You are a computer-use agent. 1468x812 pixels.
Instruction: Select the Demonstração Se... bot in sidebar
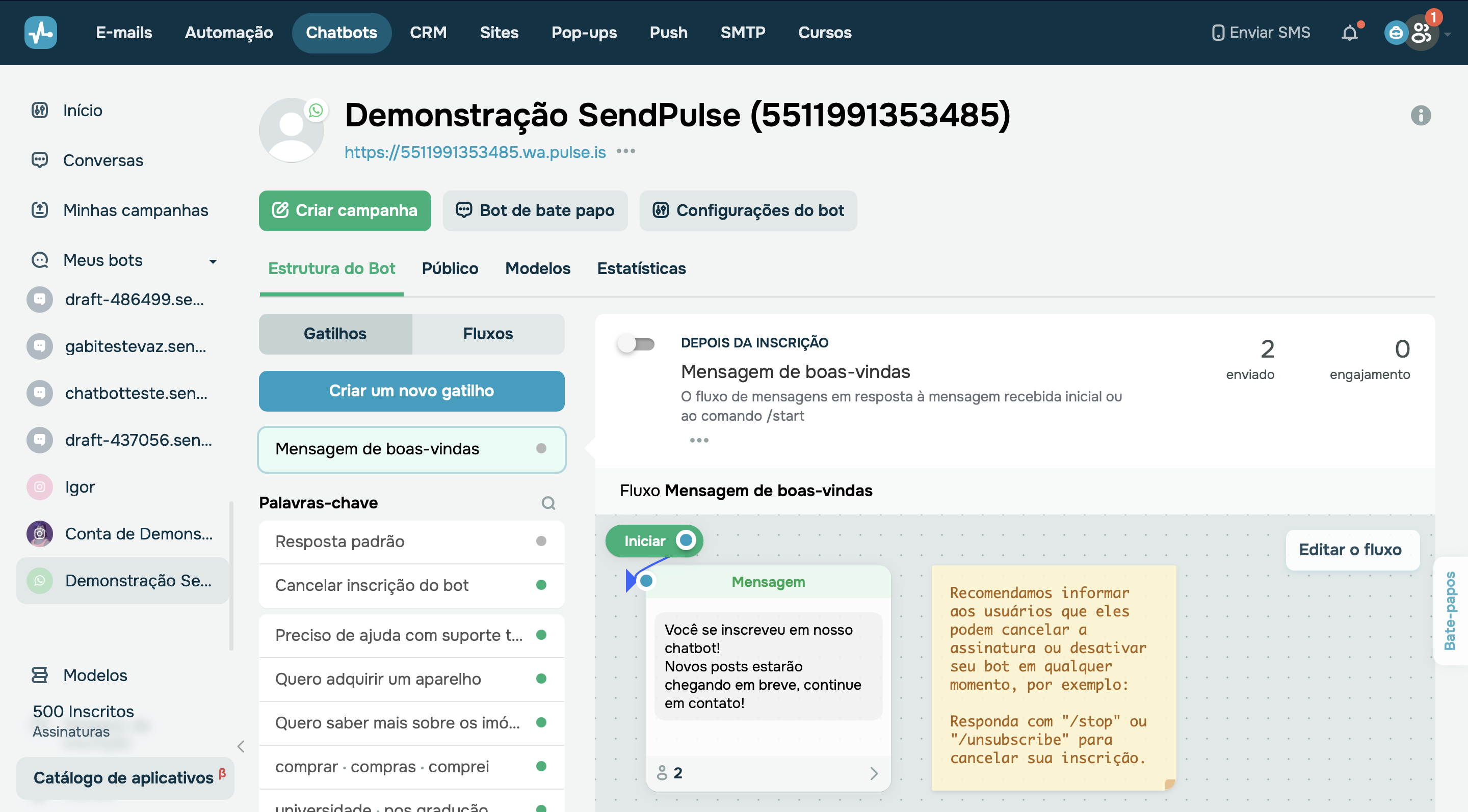(x=123, y=580)
